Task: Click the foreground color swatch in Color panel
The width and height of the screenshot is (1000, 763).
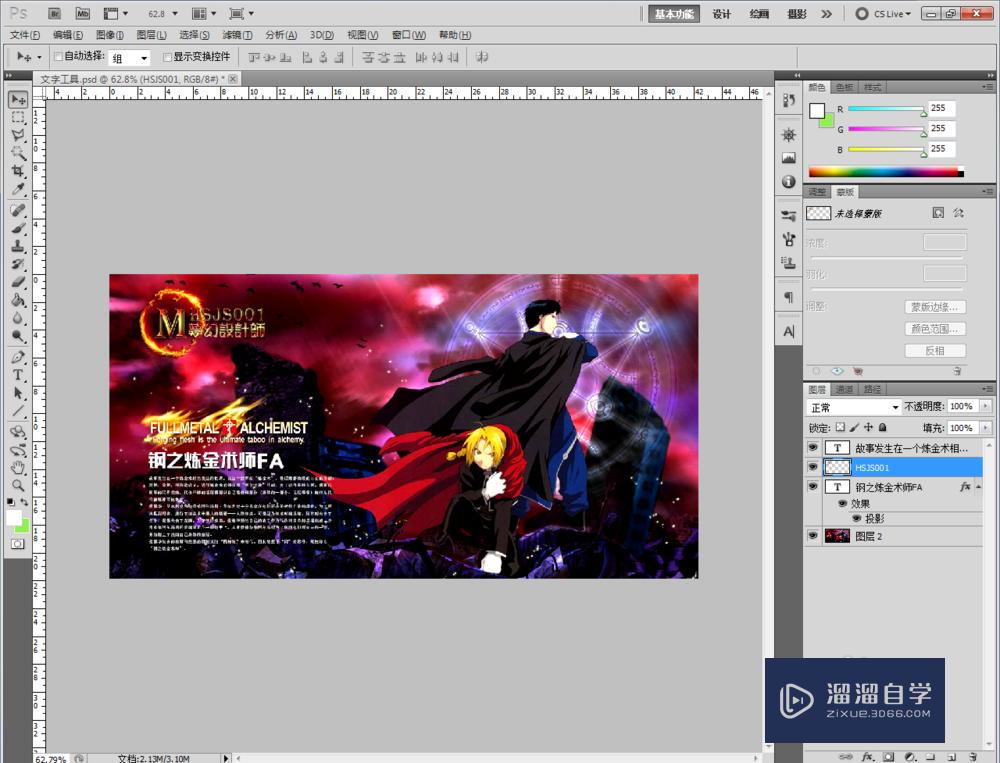Action: pyautogui.click(x=817, y=110)
